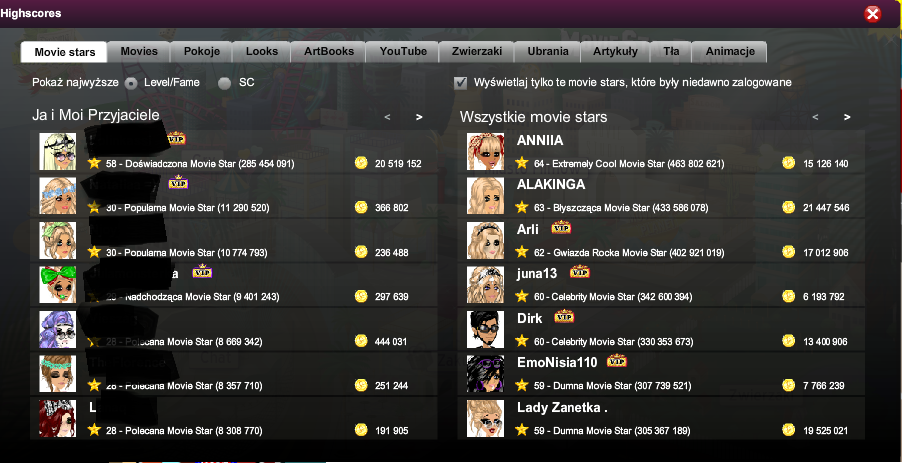Click the gold star icon in ANNIIA's row

click(x=522, y=163)
